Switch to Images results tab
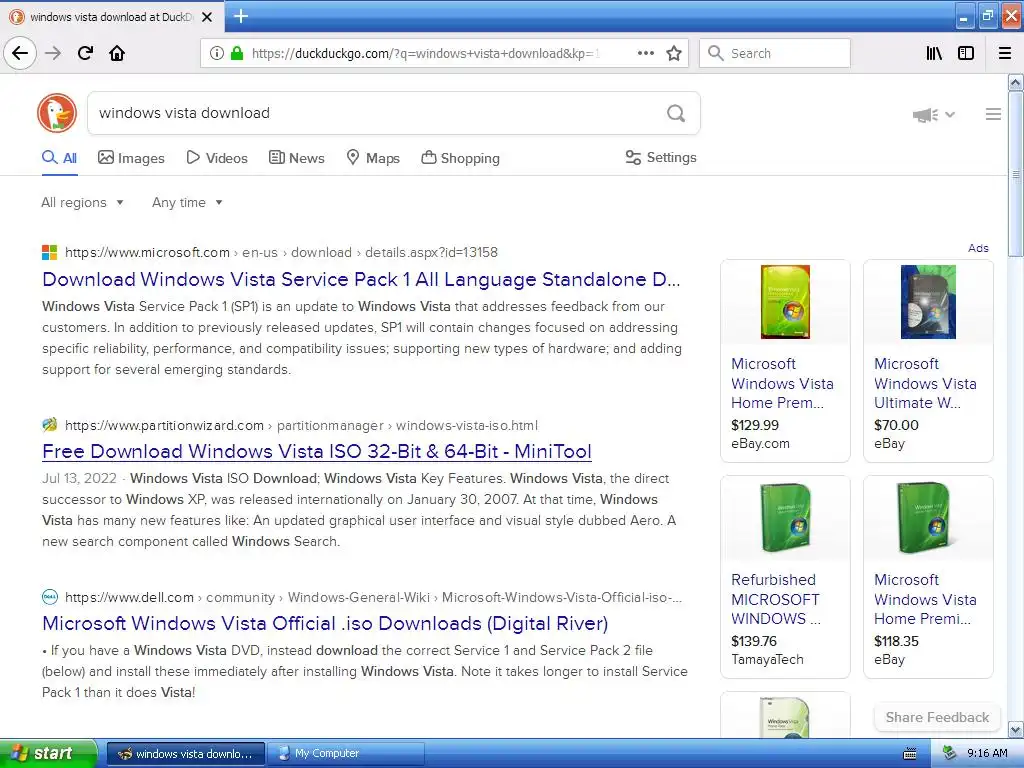The height and width of the screenshot is (768, 1024). 131,158
